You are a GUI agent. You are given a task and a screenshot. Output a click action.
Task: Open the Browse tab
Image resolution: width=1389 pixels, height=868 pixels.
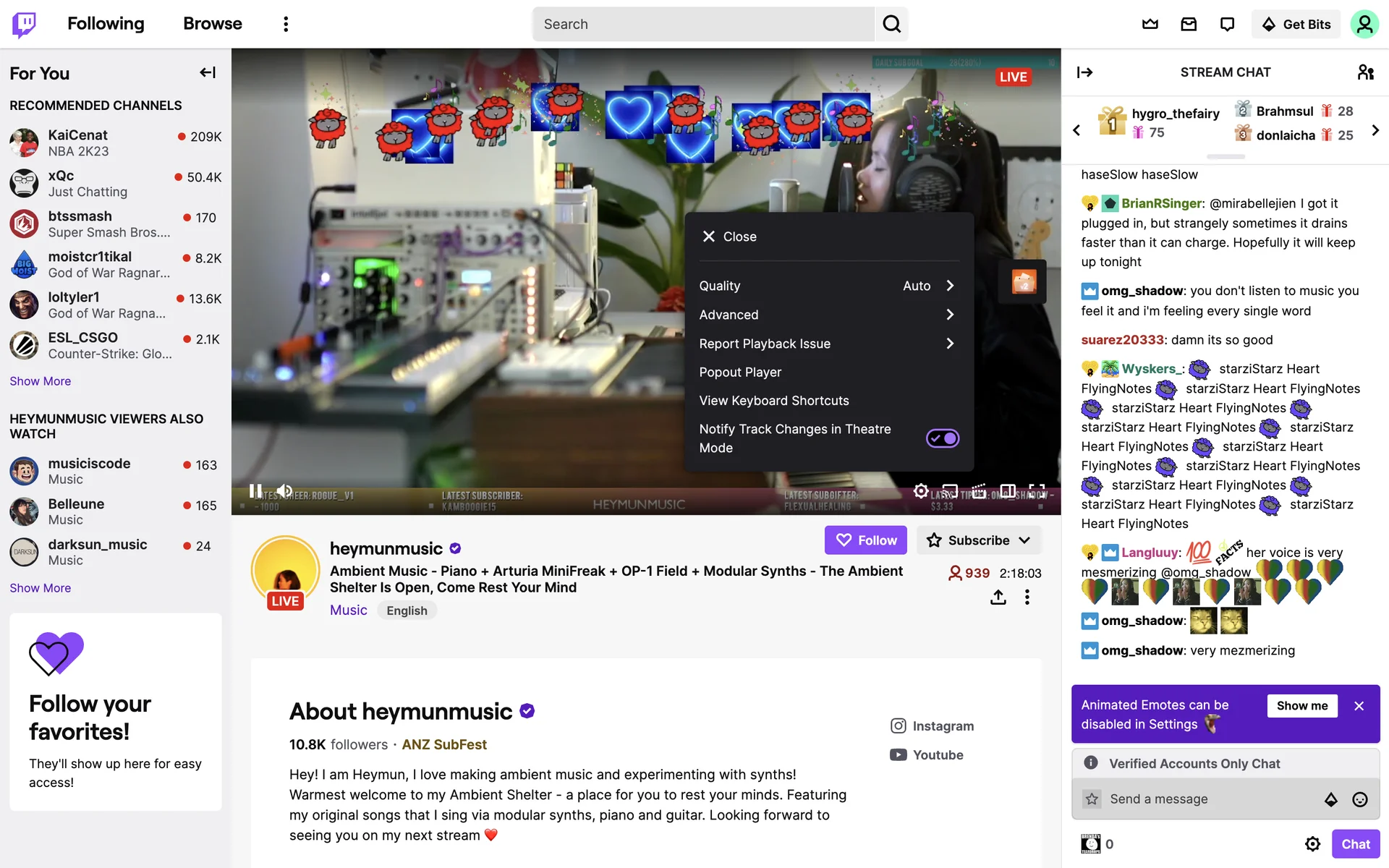coord(213,24)
